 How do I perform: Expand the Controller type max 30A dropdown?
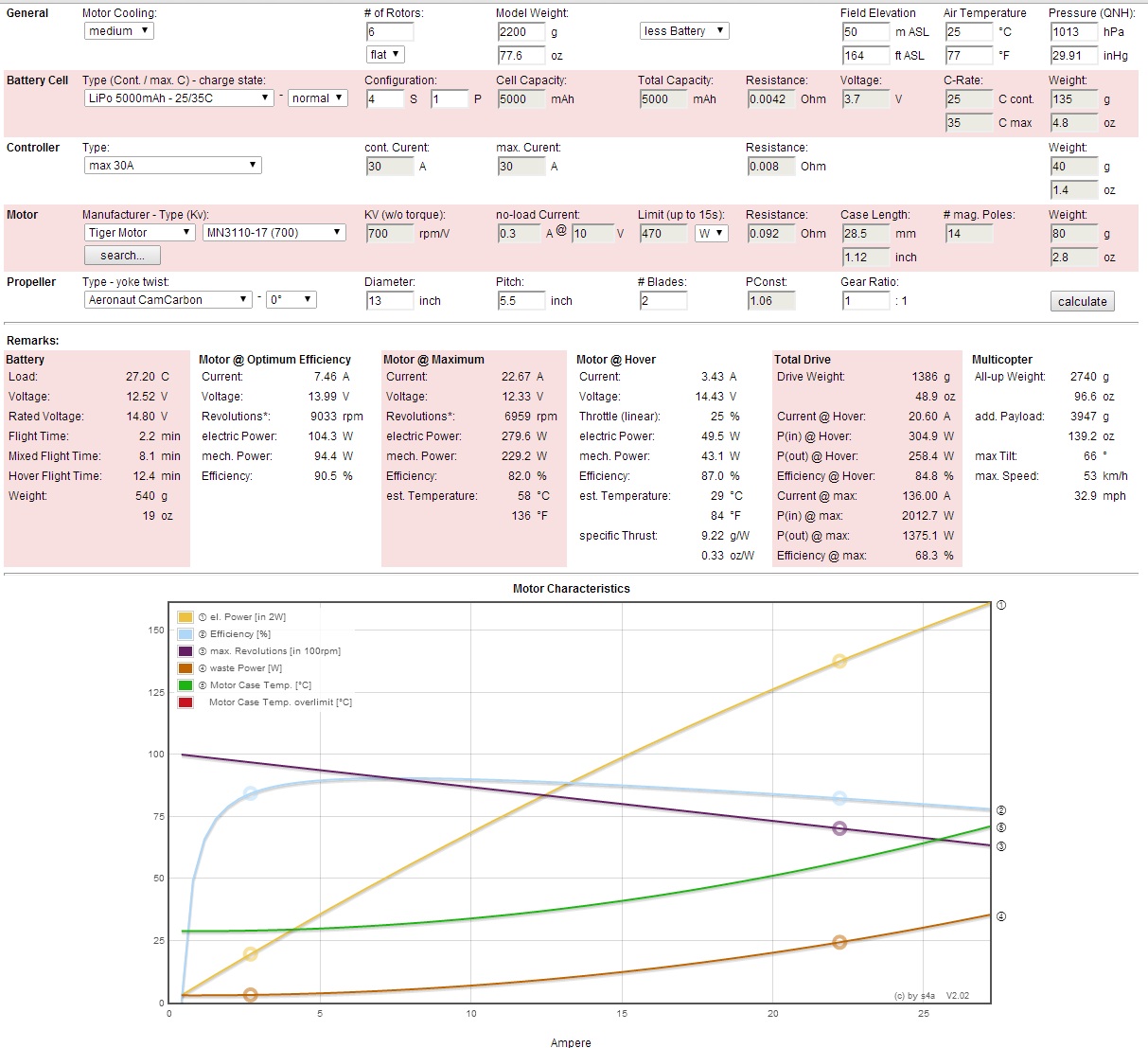[172, 166]
